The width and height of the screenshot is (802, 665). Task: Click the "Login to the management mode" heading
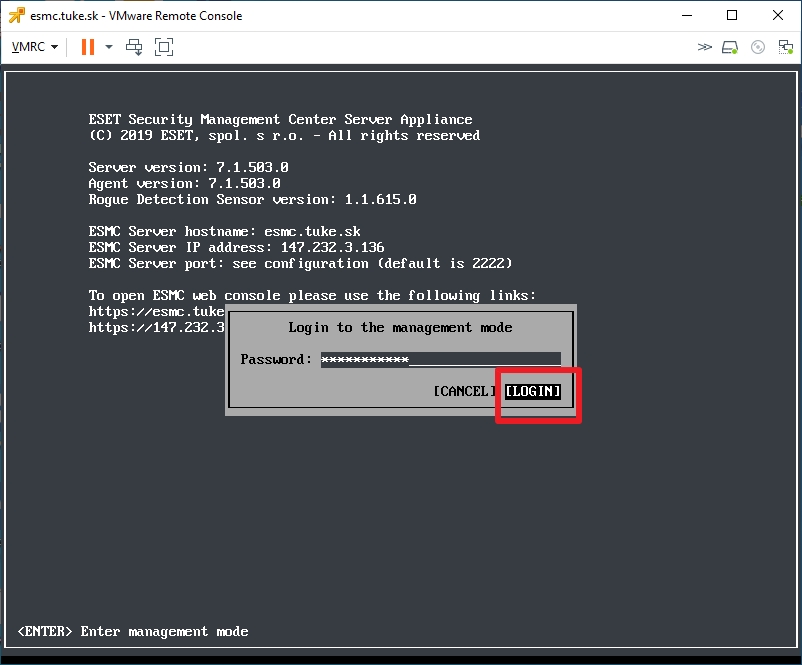pyautogui.click(x=400, y=327)
